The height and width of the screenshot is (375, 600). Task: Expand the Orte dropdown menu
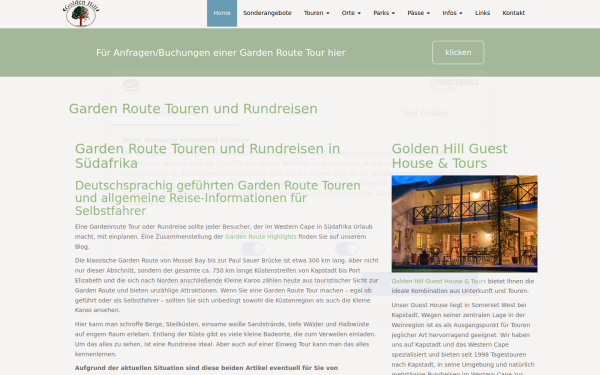point(351,13)
